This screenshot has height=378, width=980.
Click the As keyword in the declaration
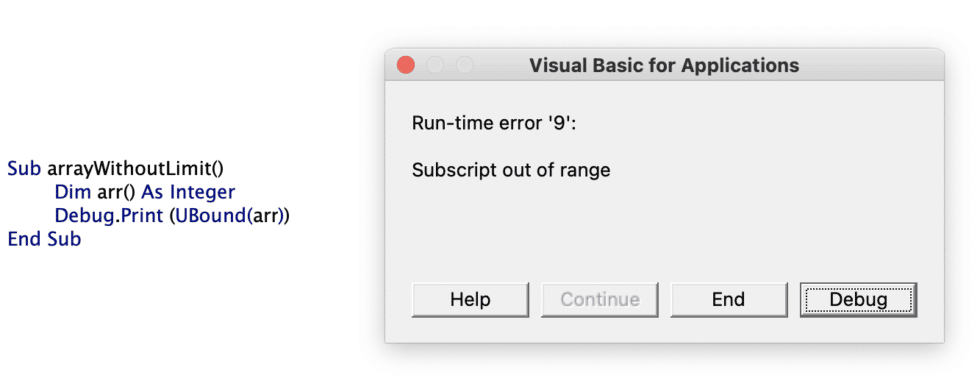(x=153, y=192)
